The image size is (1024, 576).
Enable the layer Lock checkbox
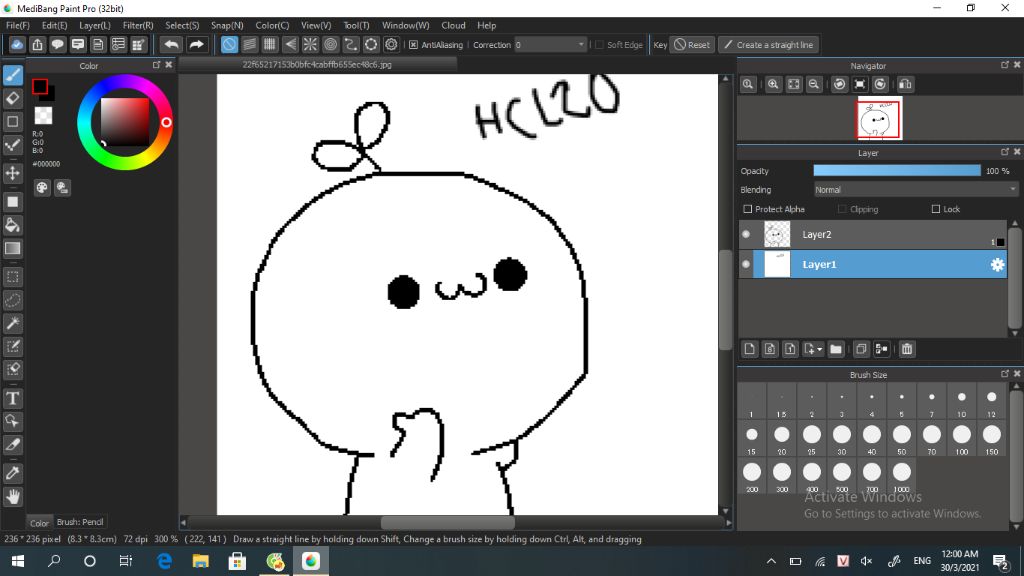tap(936, 209)
